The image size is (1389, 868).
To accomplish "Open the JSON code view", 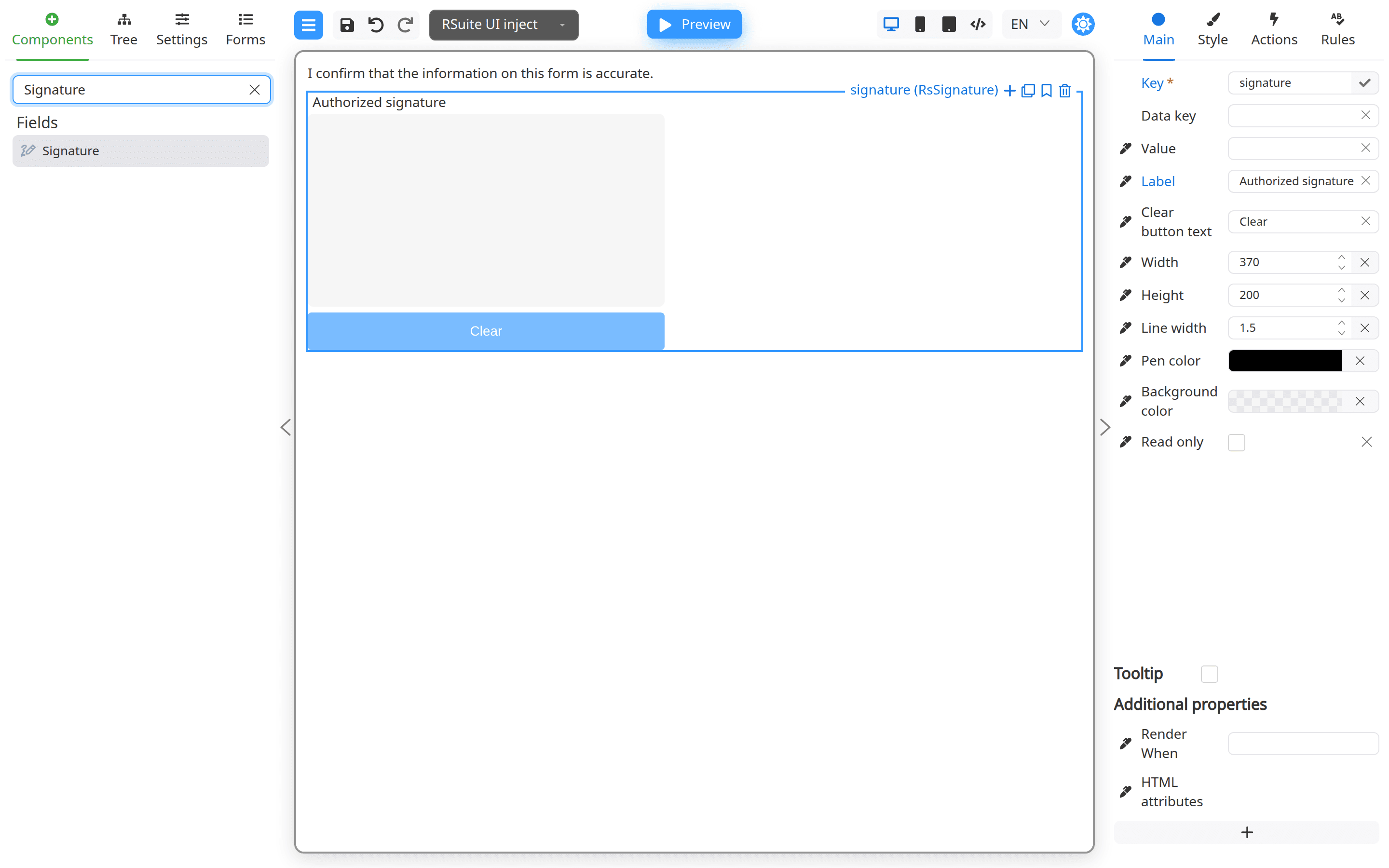I will click(978, 24).
